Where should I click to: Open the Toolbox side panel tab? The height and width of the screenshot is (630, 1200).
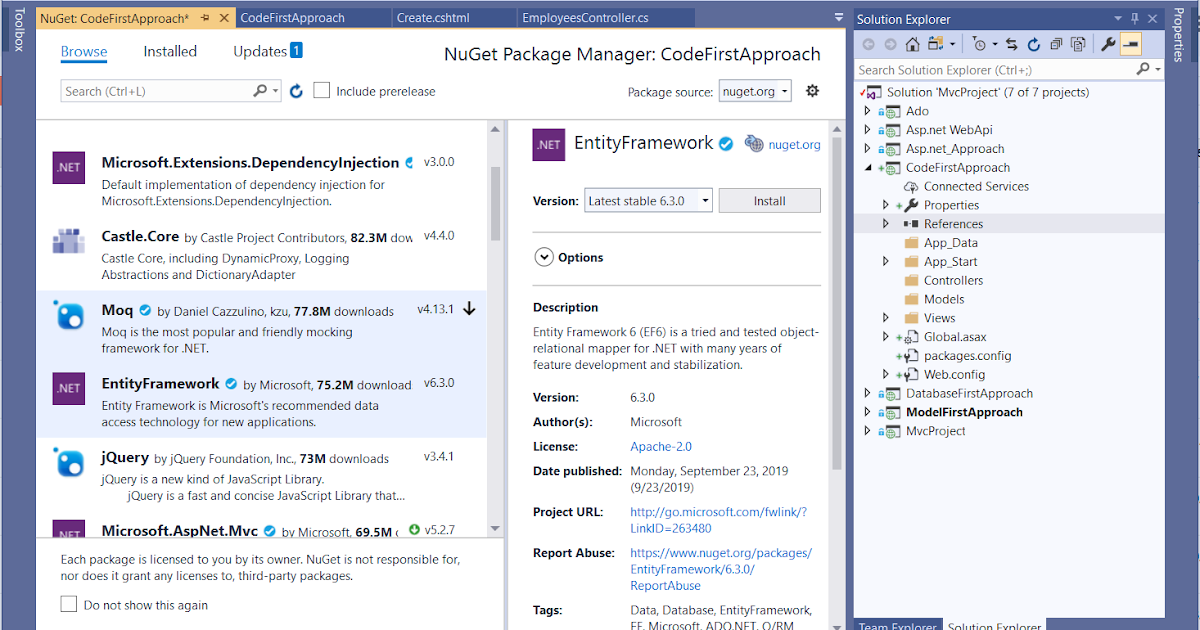(x=17, y=30)
